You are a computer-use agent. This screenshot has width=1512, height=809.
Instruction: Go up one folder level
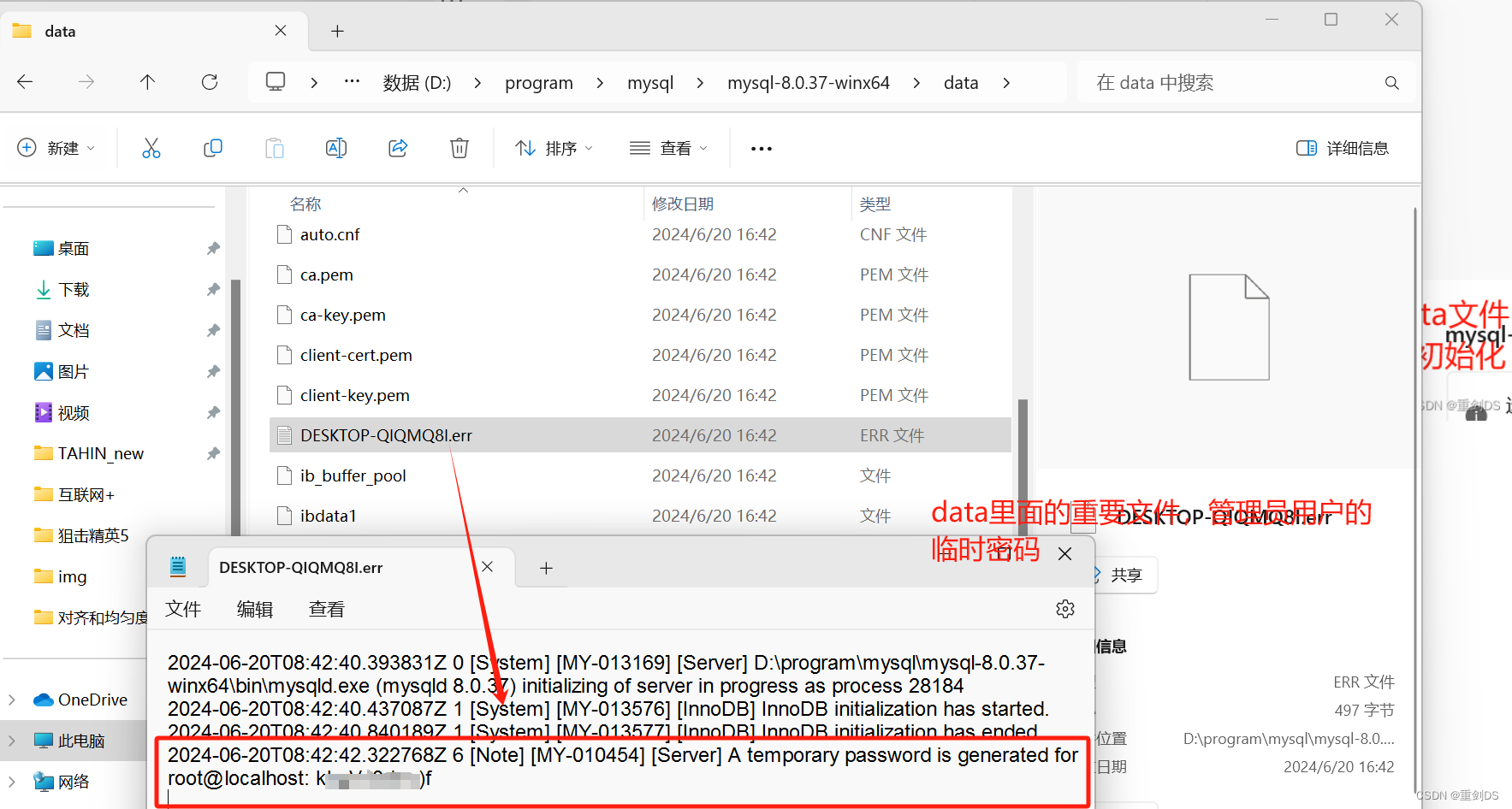pos(147,82)
